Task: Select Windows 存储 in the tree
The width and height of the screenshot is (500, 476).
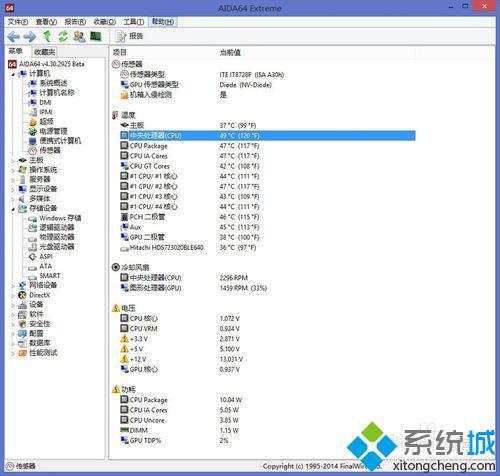Action: click(60, 218)
